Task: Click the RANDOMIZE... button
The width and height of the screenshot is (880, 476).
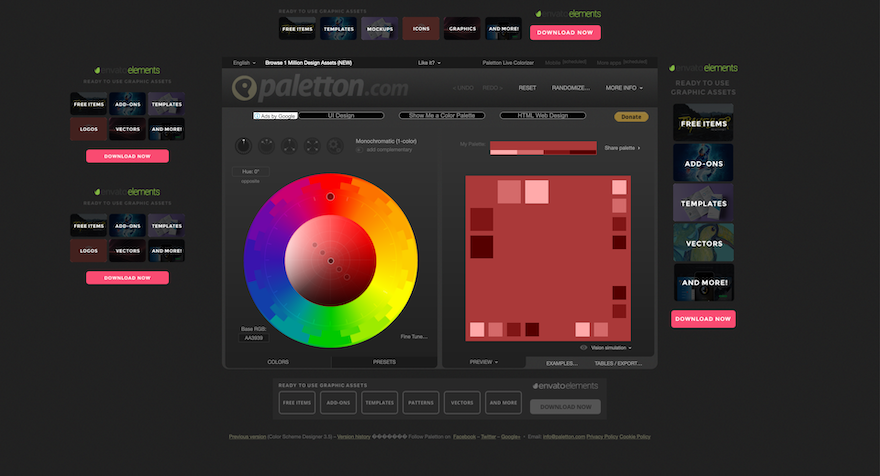Action: pyautogui.click(x=571, y=88)
